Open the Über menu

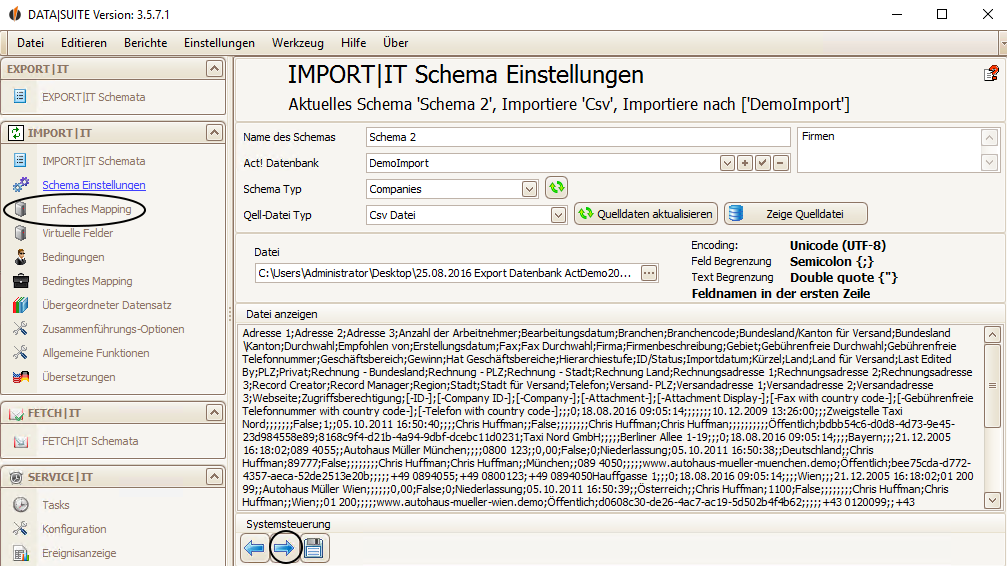(x=395, y=42)
